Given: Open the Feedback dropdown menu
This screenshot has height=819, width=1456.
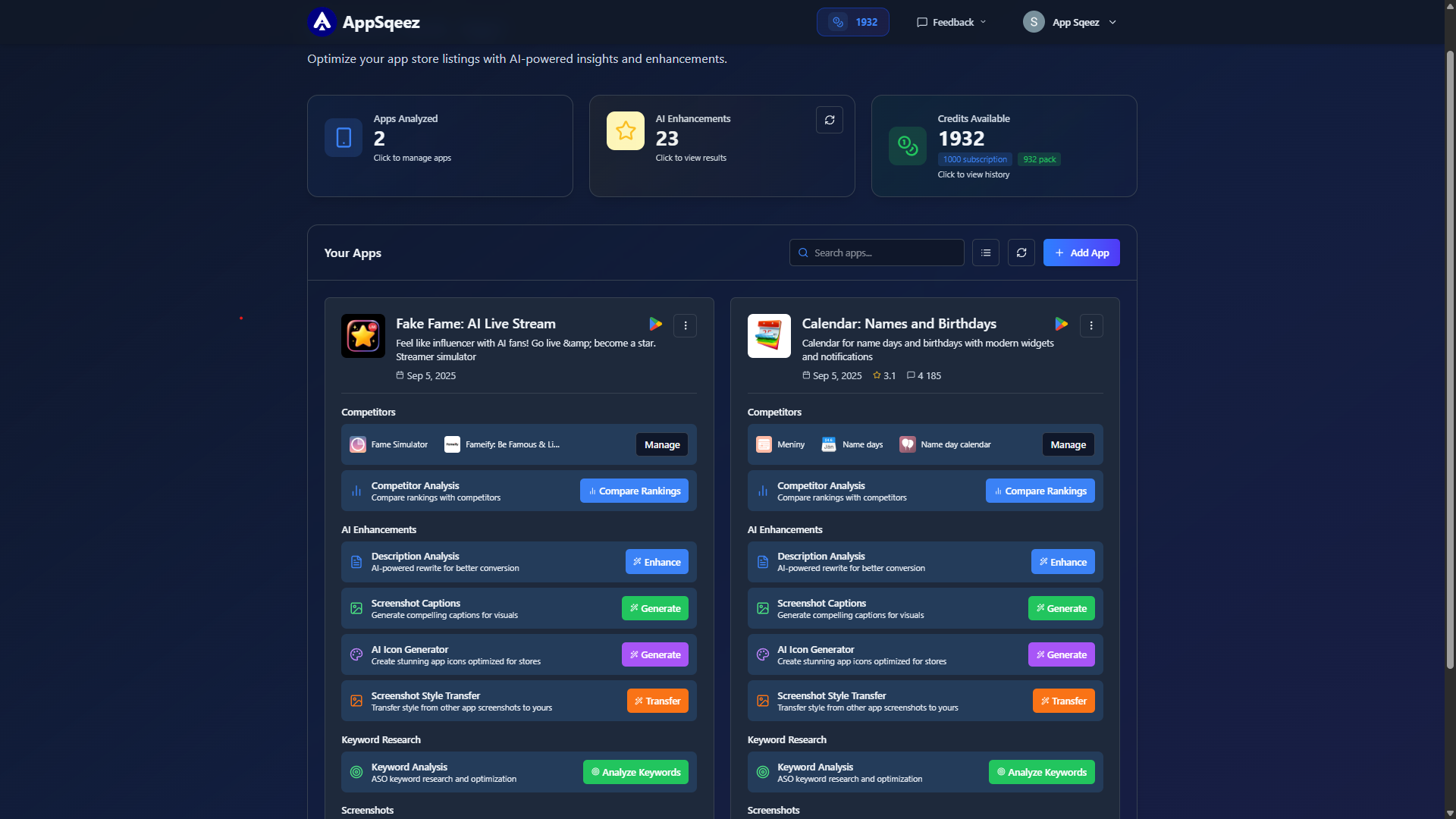Looking at the screenshot, I should (x=952, y=22).
